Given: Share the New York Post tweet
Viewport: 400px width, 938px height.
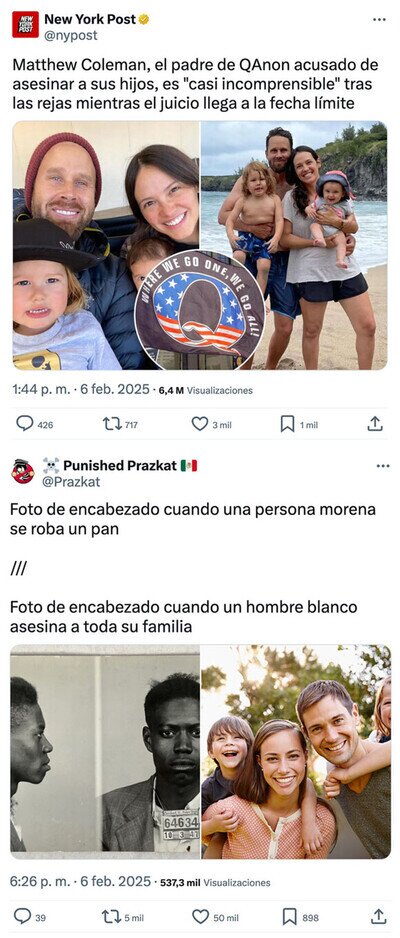Looking at the screenshot, I should pos(375,424).
